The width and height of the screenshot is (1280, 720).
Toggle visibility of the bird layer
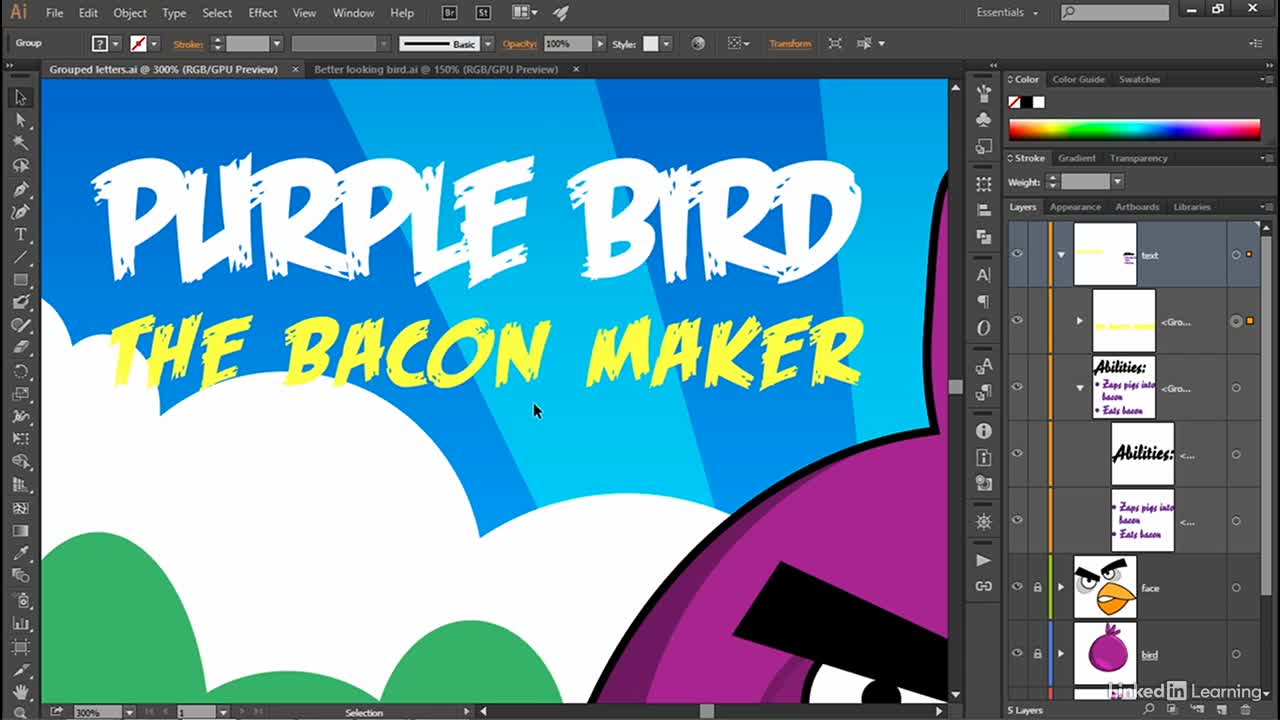1017,654
